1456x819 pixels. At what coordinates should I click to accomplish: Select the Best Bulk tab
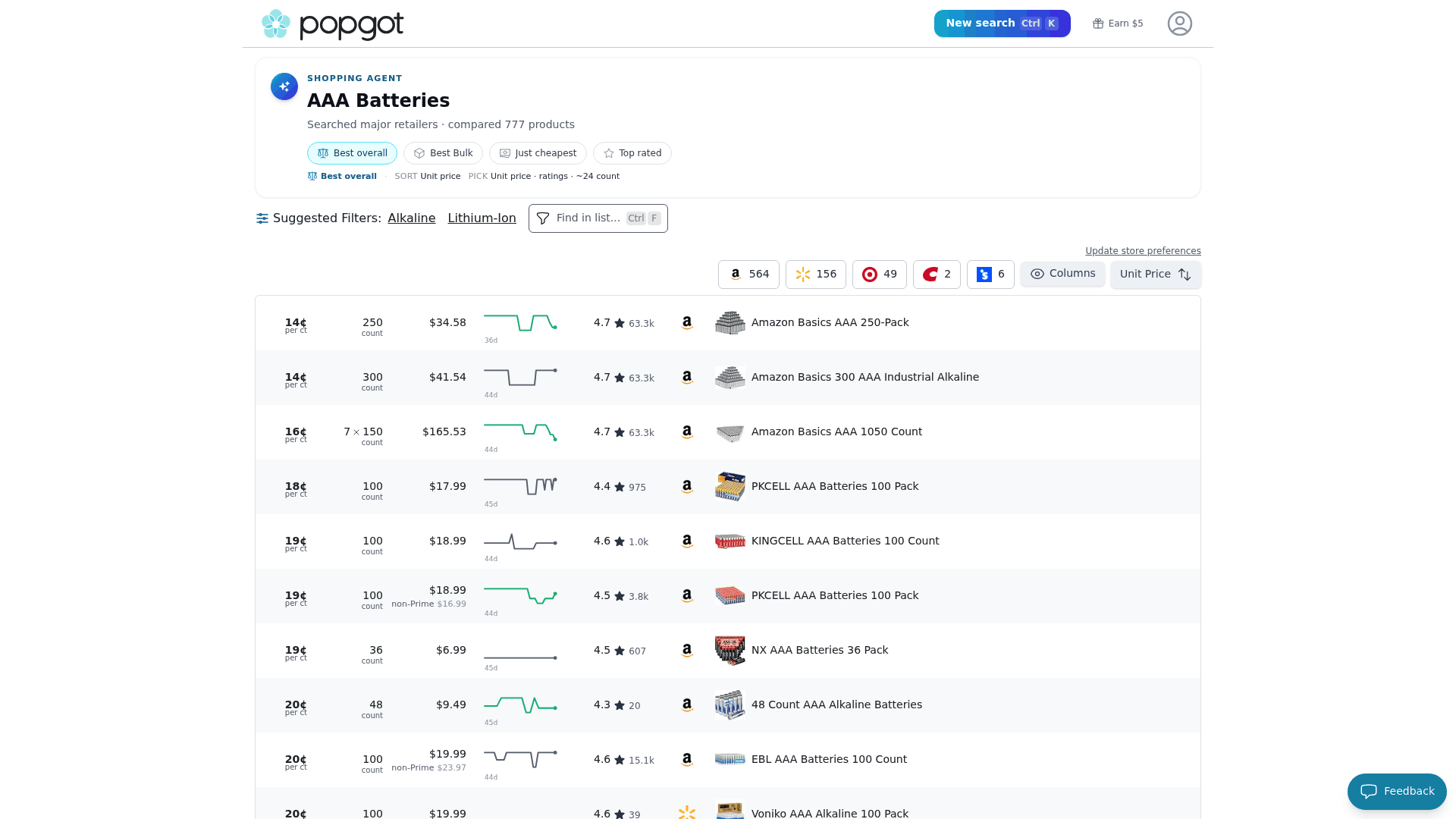point(443,153)
